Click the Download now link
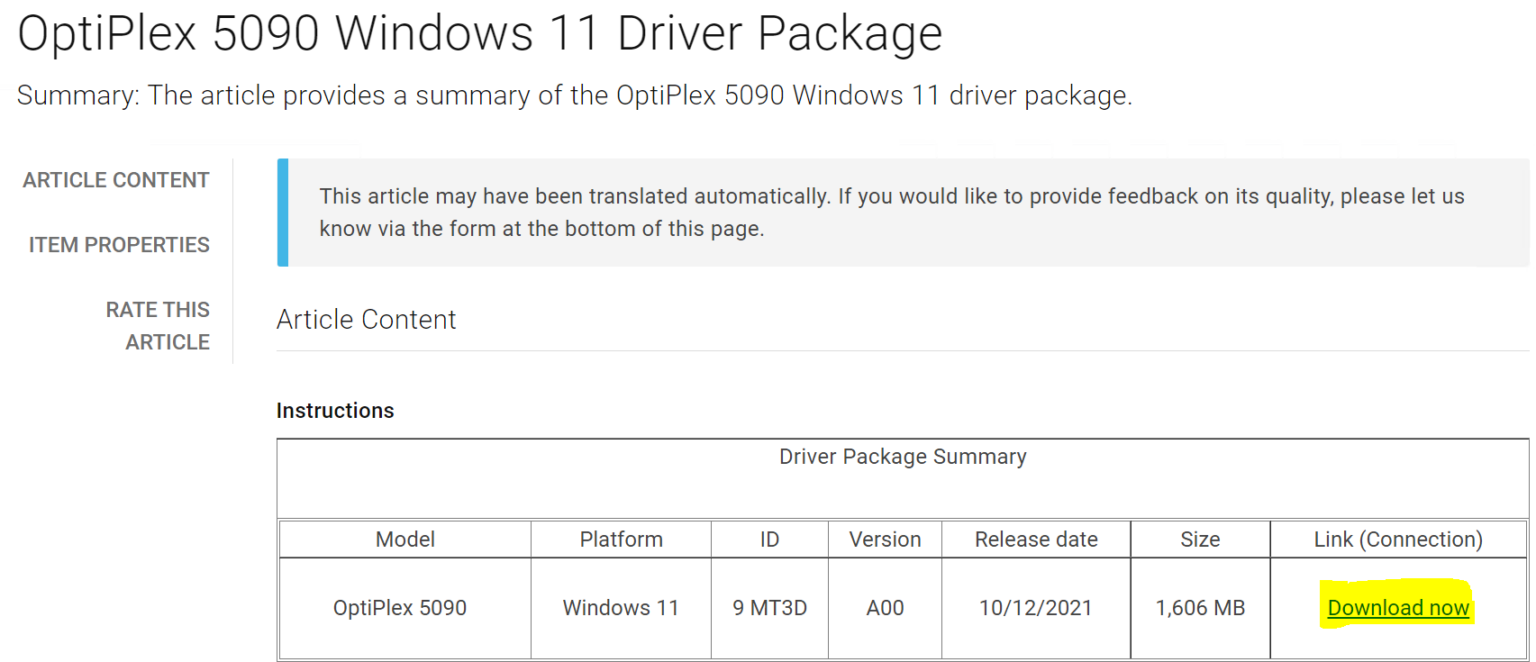The image size is (1536, 662). point(1398,607)
